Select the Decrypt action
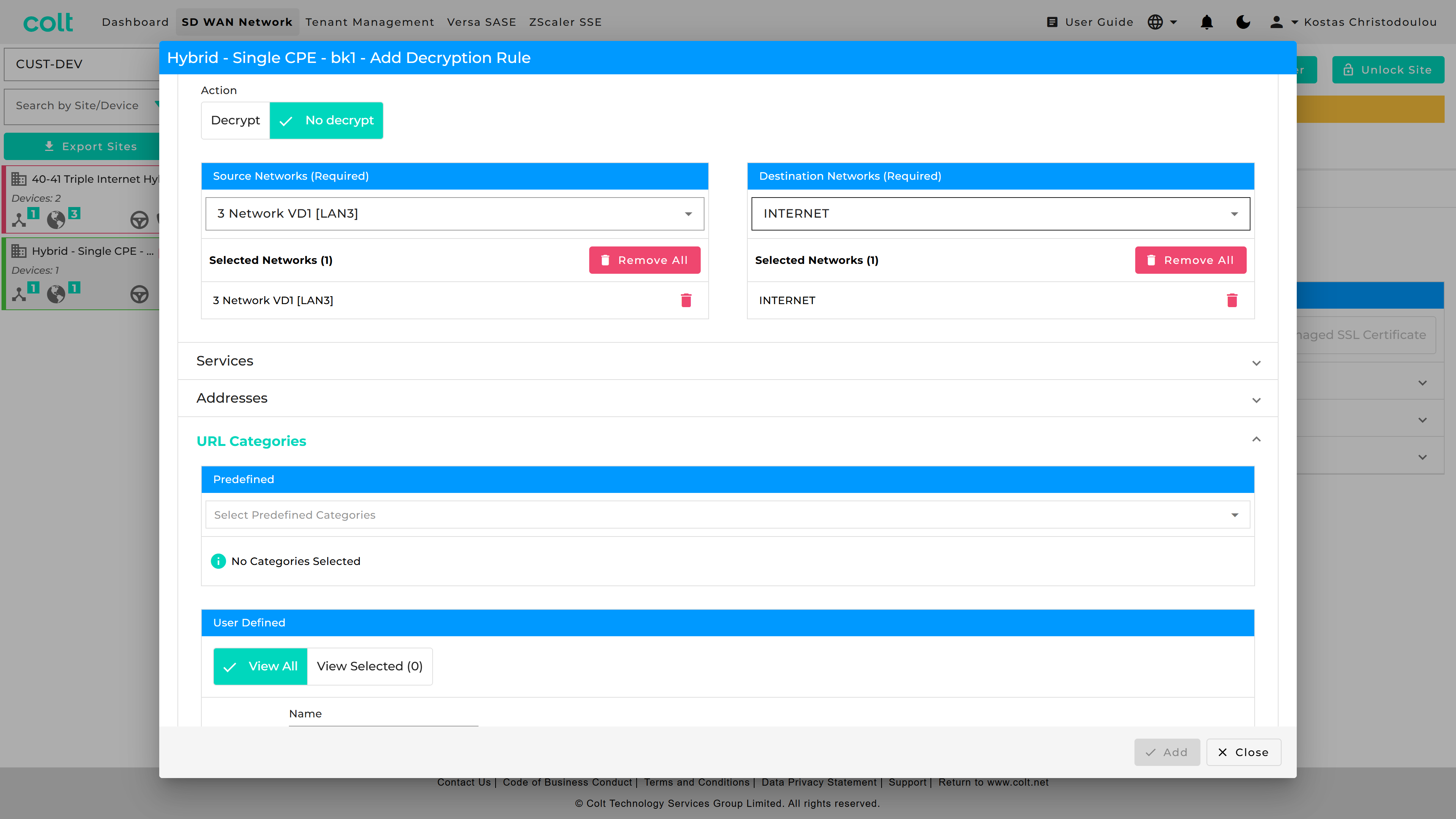1456x819 pixels. coord(236,121)
